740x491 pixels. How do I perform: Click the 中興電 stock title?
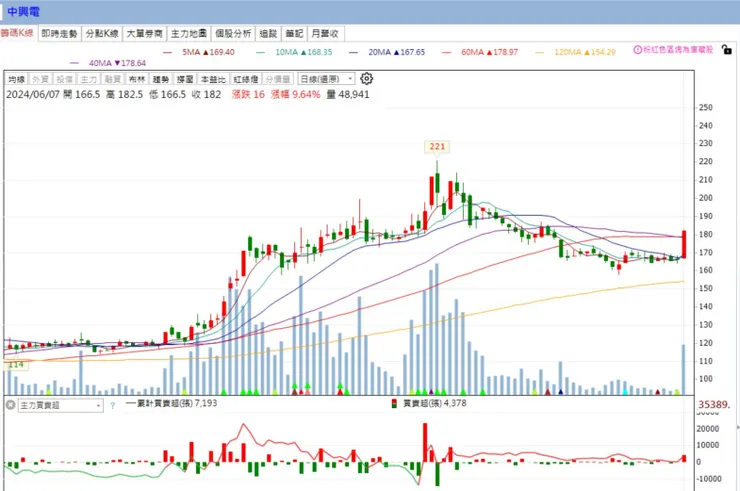[24, 12]
